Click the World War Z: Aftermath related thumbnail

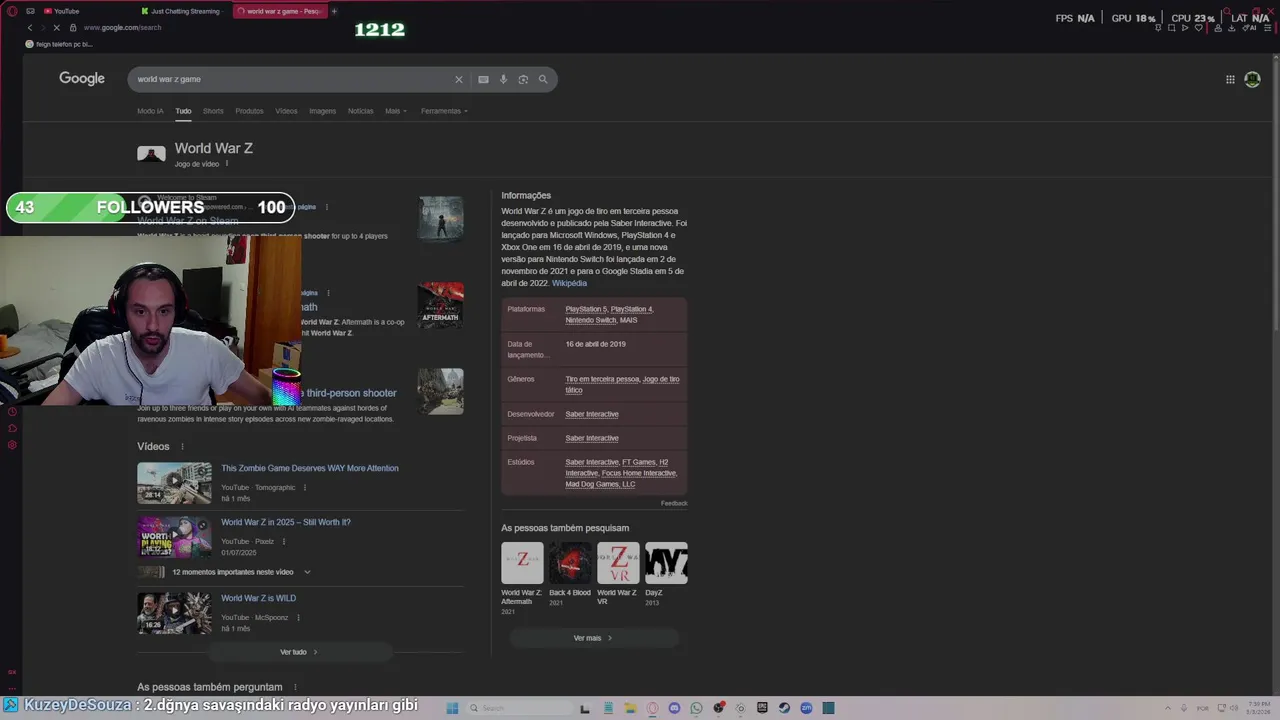click(x=522, y=563)
